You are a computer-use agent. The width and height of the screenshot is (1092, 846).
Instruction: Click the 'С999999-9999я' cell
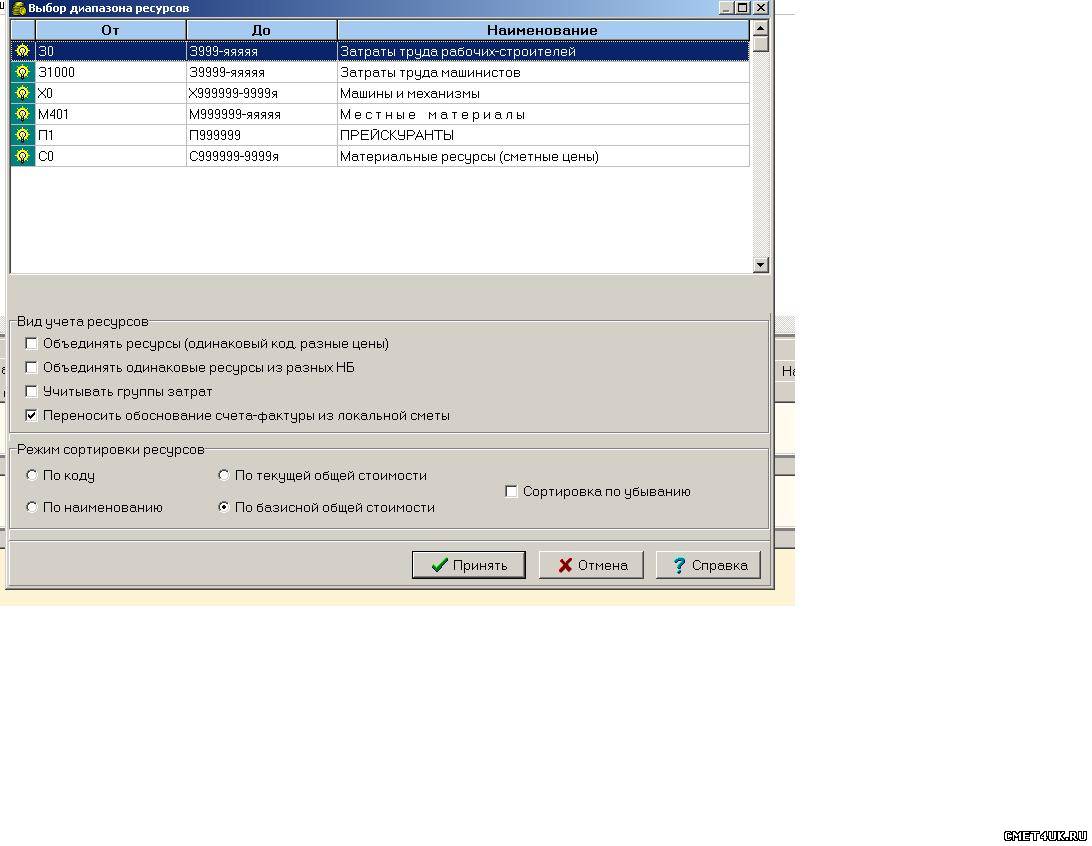(x=262, y=156)
